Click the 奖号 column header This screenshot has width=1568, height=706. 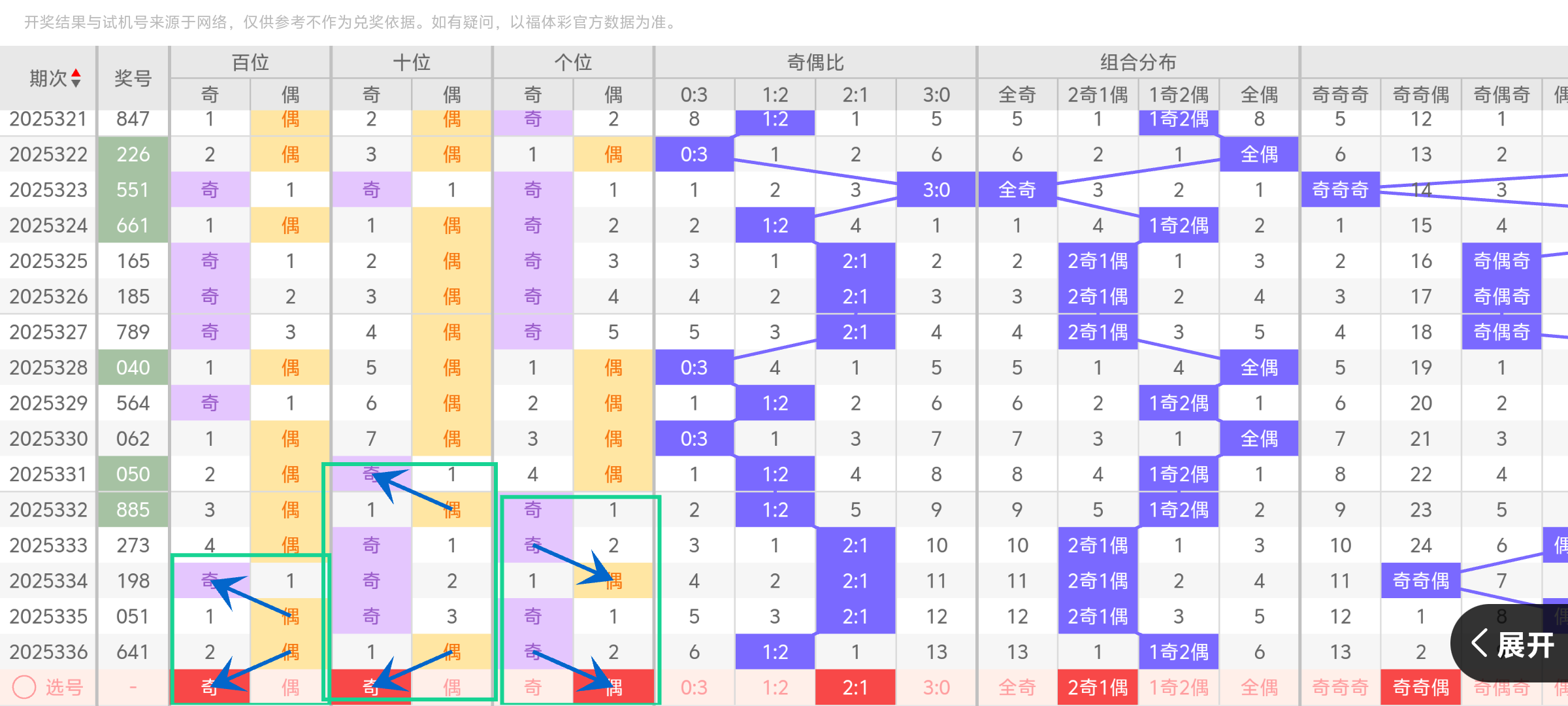click(133, 78)
